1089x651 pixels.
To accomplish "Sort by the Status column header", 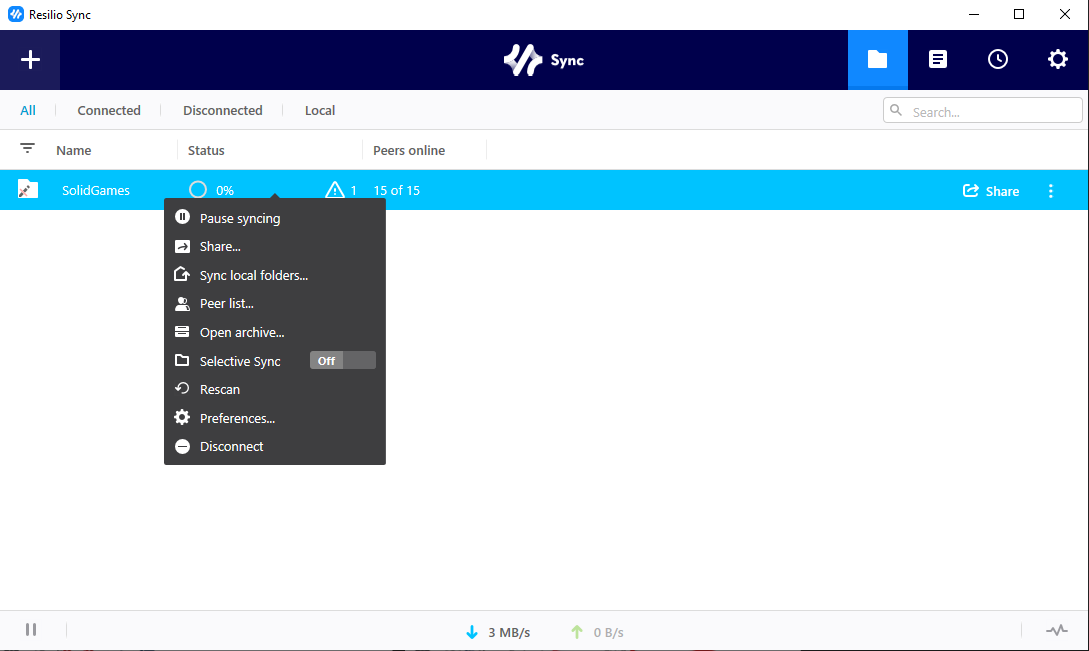I will tap(206, 150).
